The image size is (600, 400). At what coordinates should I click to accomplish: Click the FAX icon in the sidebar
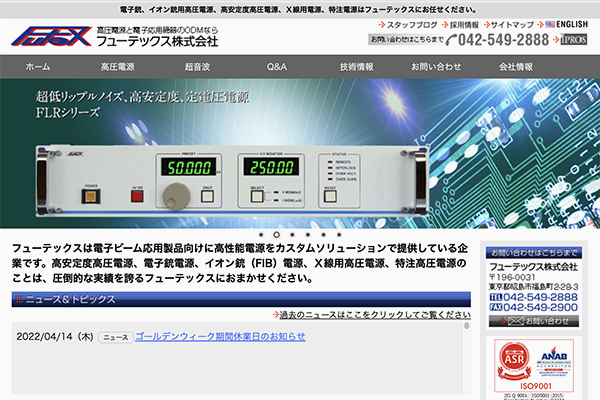496,307
